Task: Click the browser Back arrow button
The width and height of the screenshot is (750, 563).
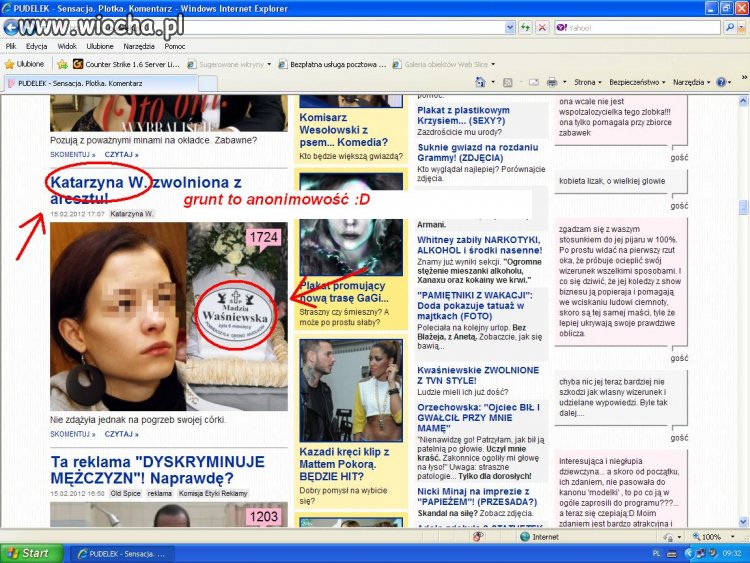Action: pyautogui.click(x=10, y=28)
